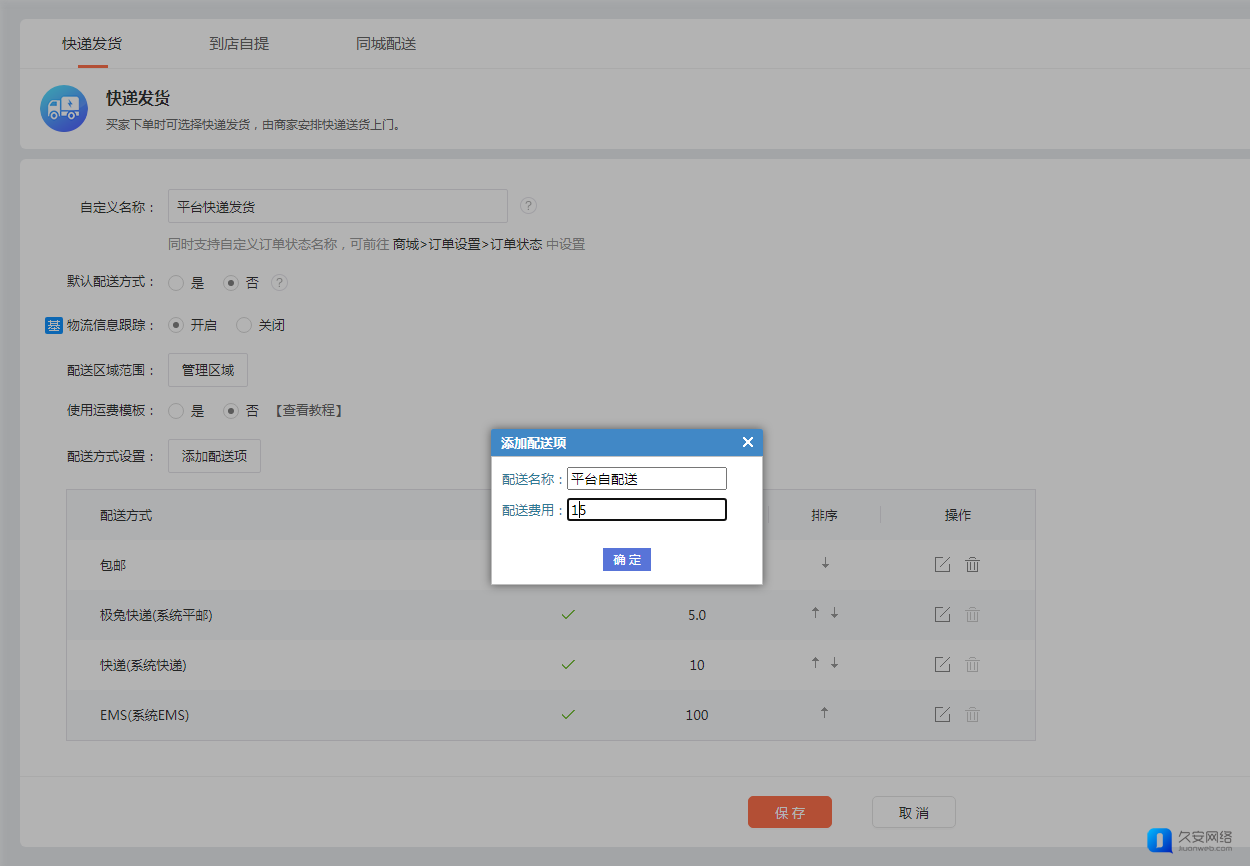Edit the 极兔快递 delivery row

pos(942,615)
